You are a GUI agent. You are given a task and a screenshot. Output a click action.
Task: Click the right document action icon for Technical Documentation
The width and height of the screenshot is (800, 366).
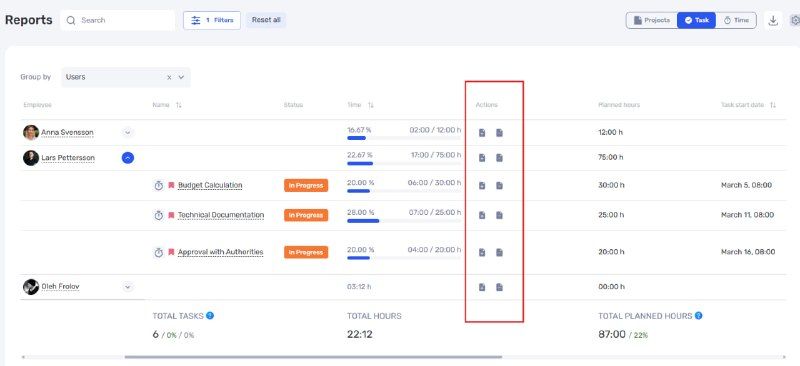point(499,215)
